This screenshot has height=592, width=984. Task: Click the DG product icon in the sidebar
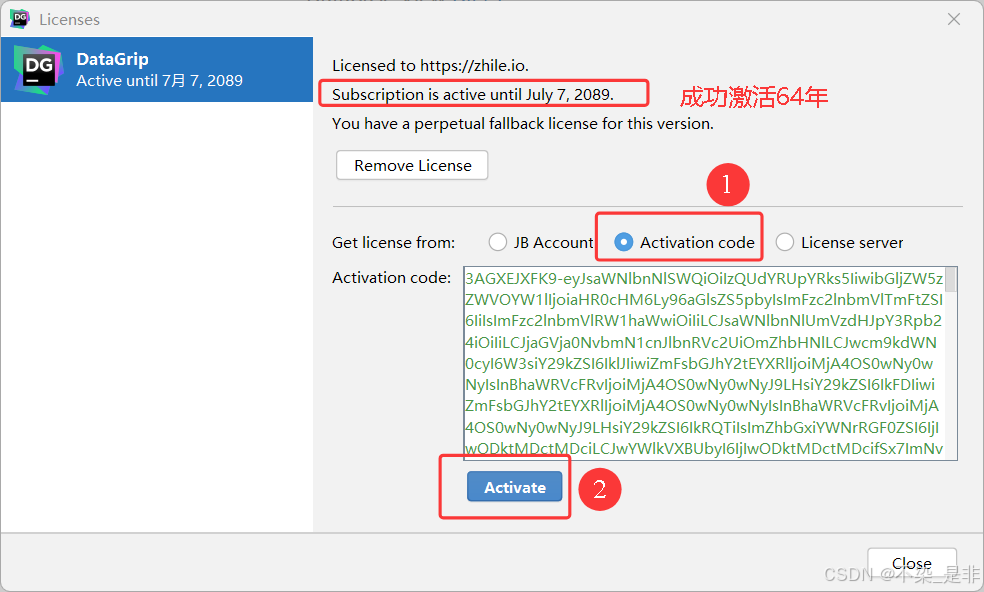coord(39,70)
